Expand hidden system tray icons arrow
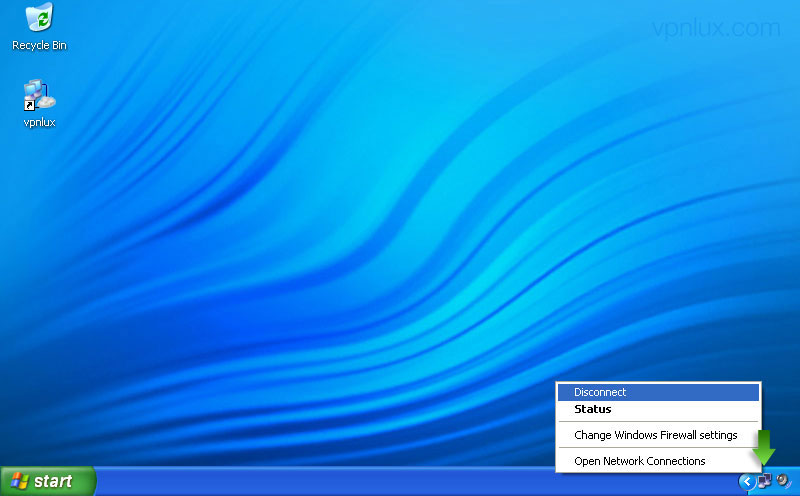800x496 pixels. pos(746,481)
